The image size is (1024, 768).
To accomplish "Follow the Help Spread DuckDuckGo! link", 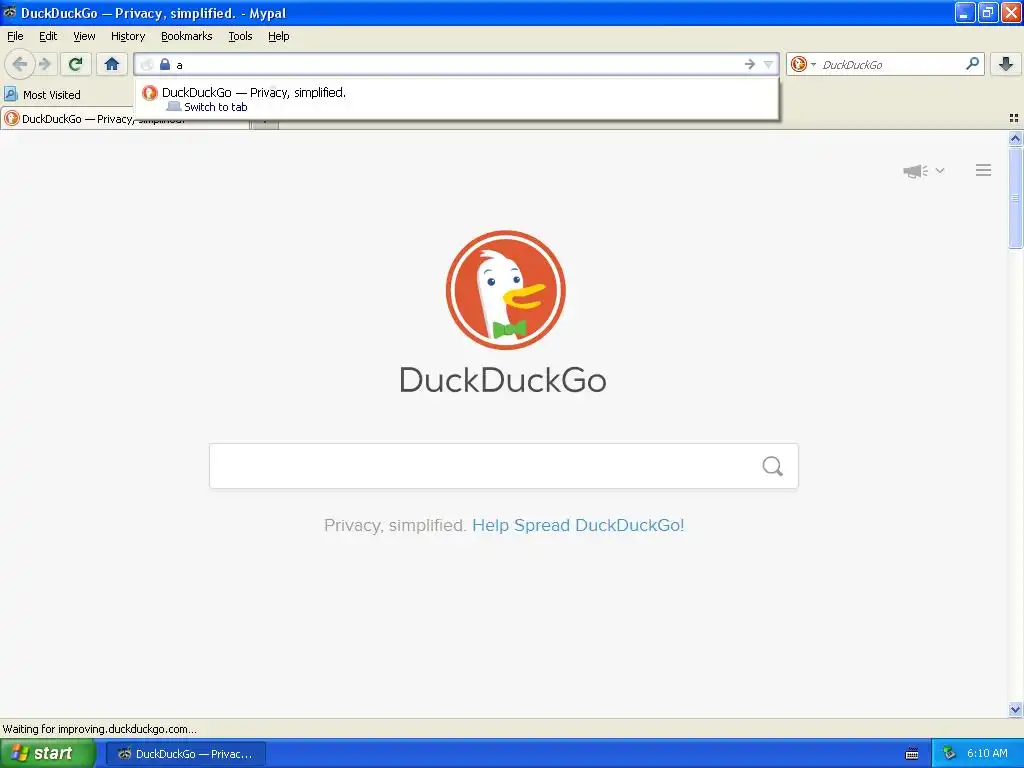I will click(578, 525).
